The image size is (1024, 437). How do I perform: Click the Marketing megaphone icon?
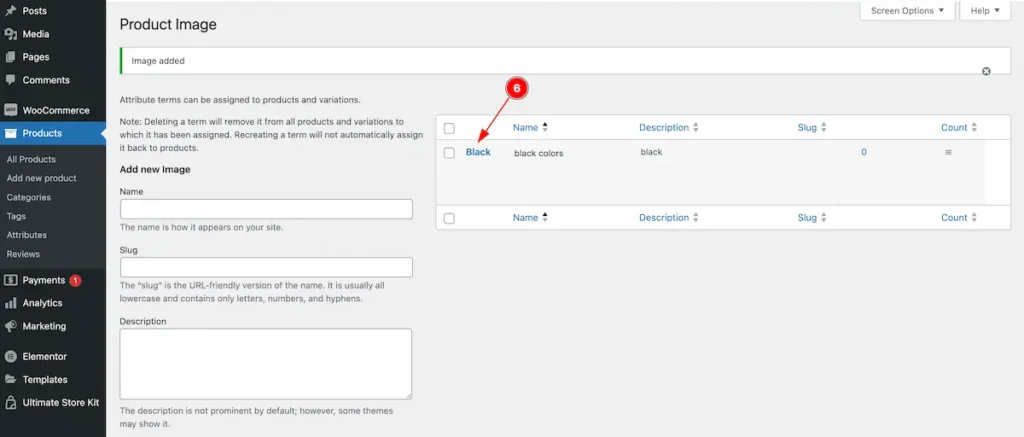pos(10,326)
